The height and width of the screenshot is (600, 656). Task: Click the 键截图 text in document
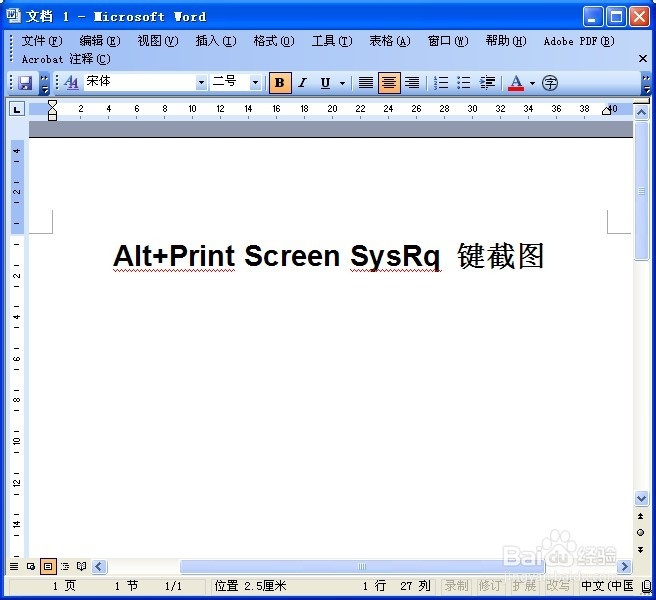pos(500,256)
